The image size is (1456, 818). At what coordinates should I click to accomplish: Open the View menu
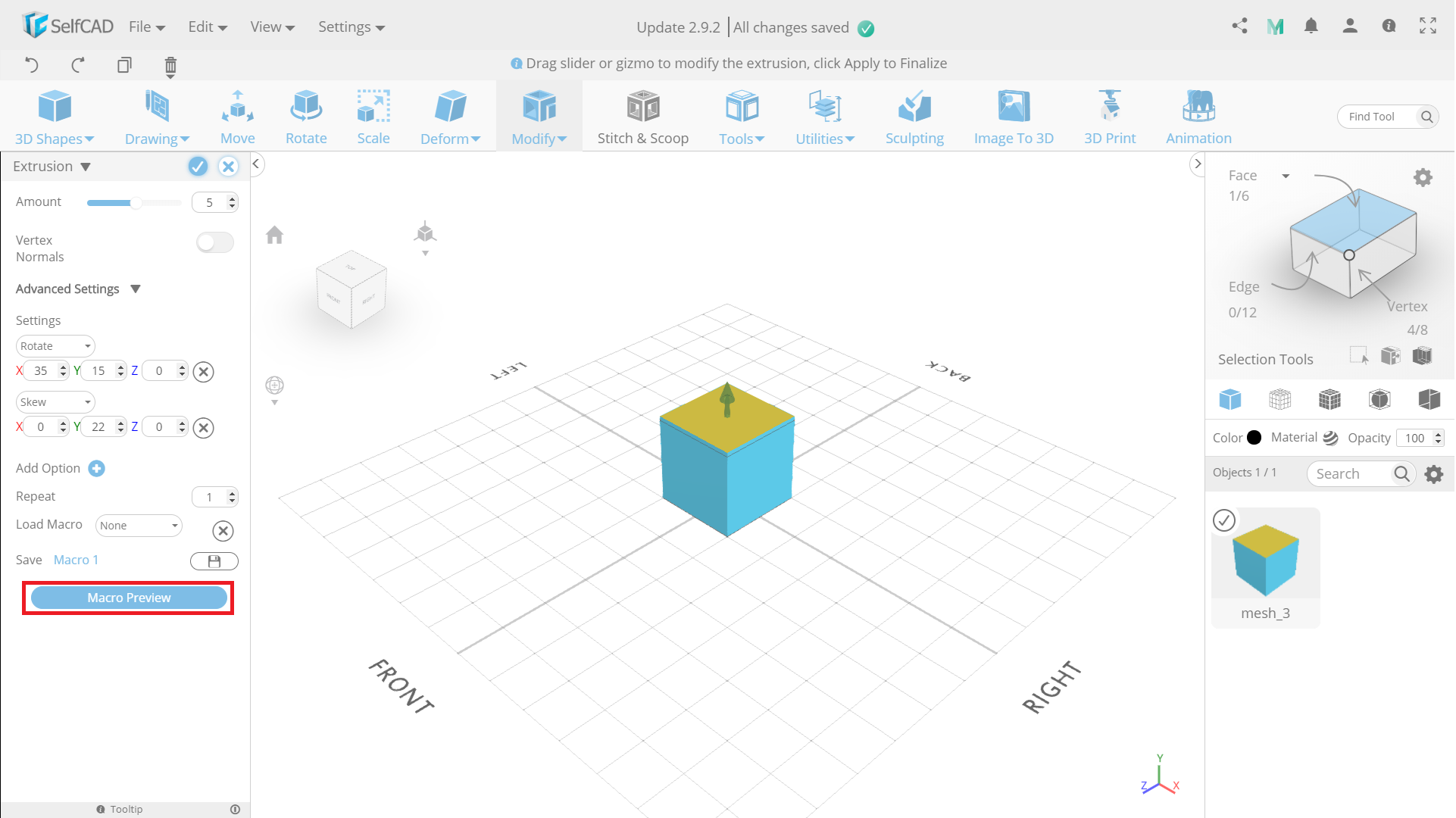coord(273,27)
